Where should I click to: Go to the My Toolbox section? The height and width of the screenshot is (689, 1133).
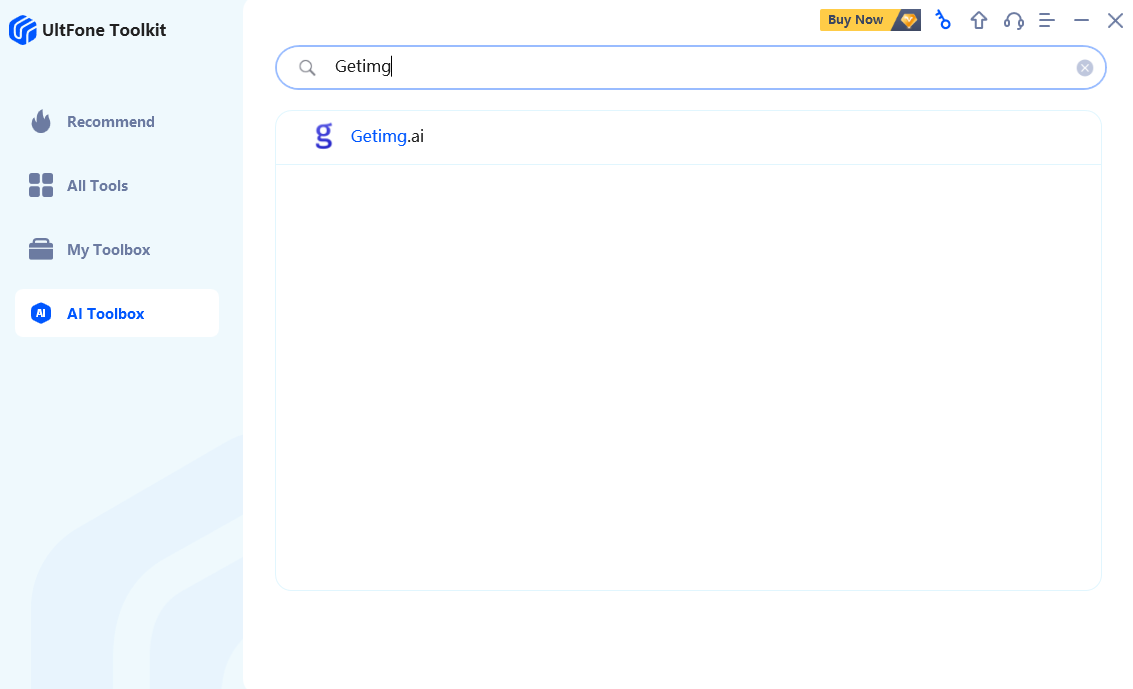[x=108, y=249]
